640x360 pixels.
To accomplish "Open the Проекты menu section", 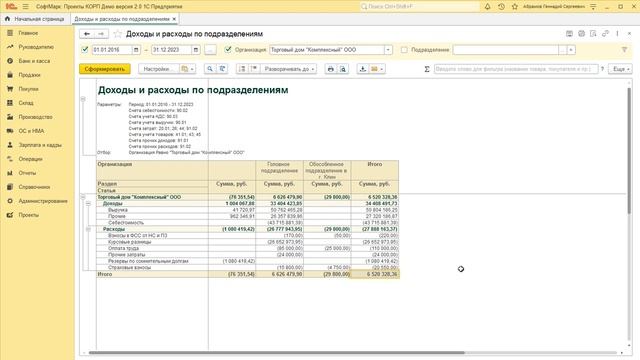I will point(29,215).
